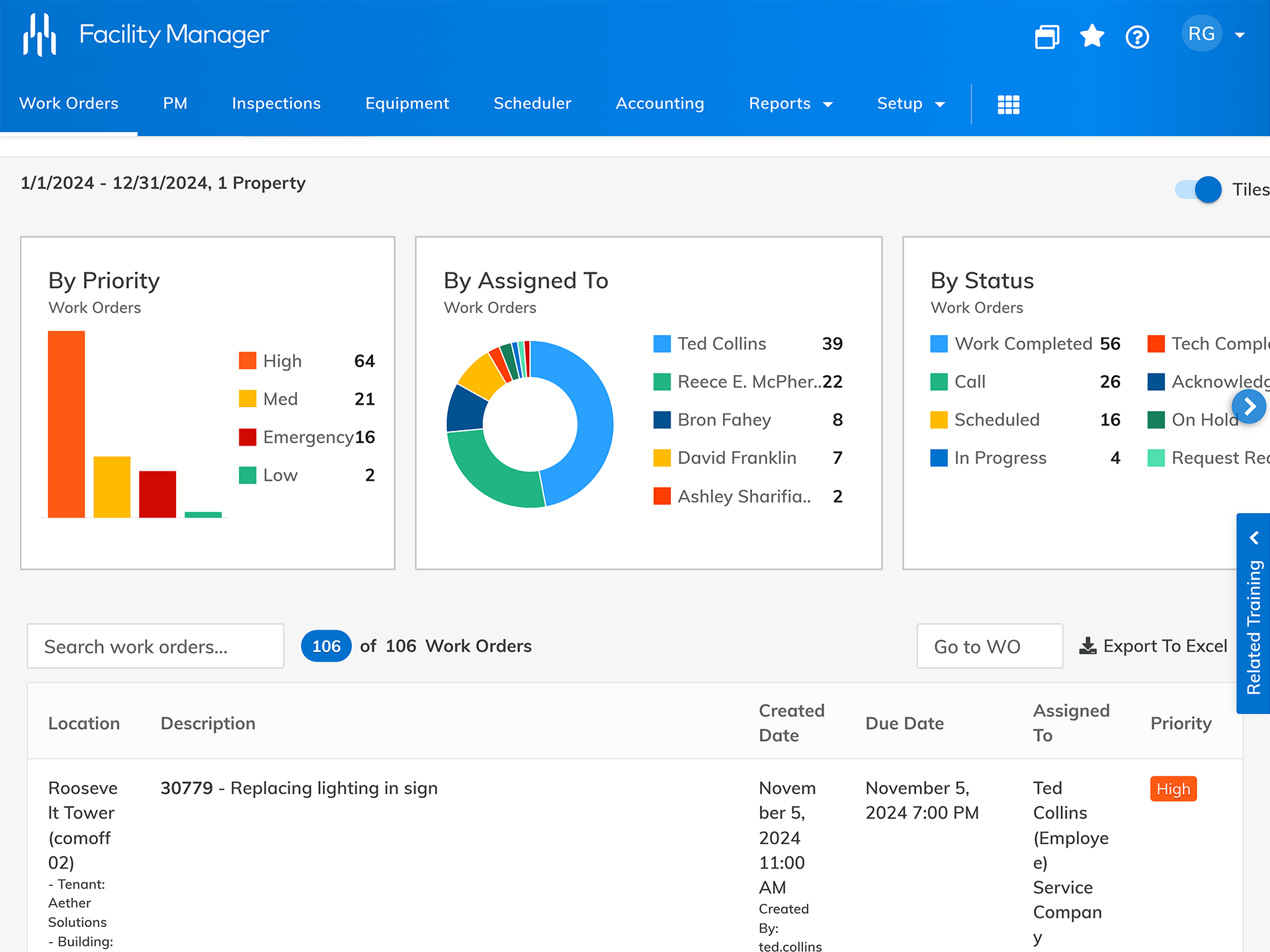Click the 106 work orders count badge

coord(326,646)
